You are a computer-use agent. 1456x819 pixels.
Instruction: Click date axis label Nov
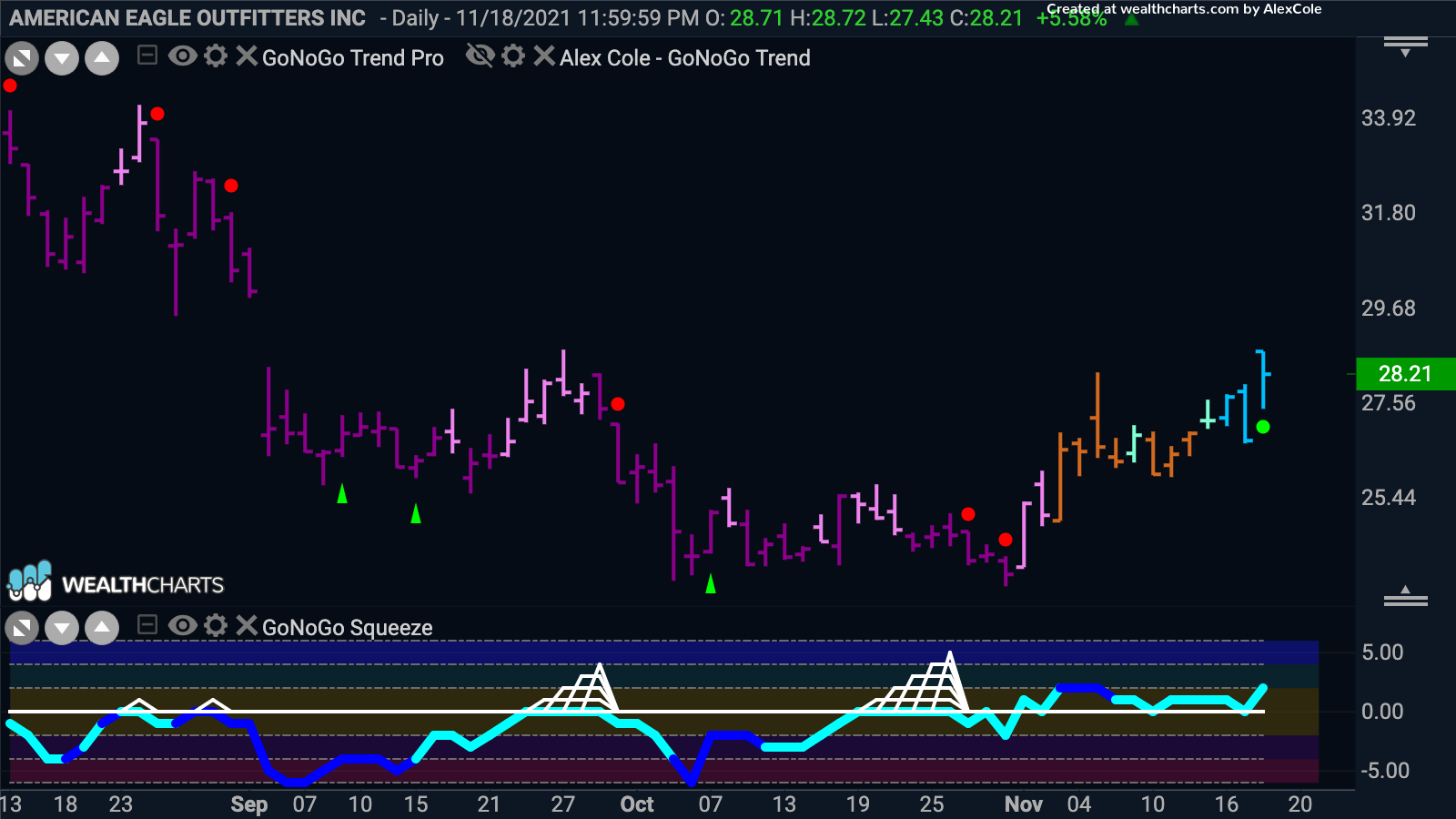[1024, 804]
